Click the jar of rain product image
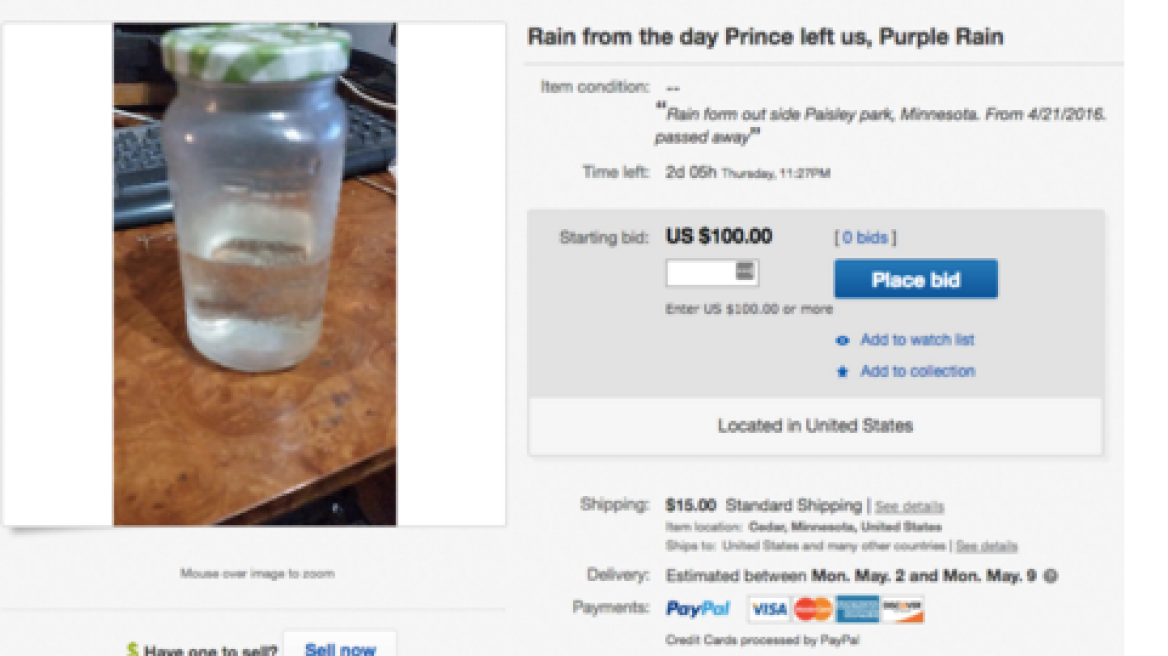This screenshot has height=656, width=1168. pyautogui.click(x=254, y=273)
